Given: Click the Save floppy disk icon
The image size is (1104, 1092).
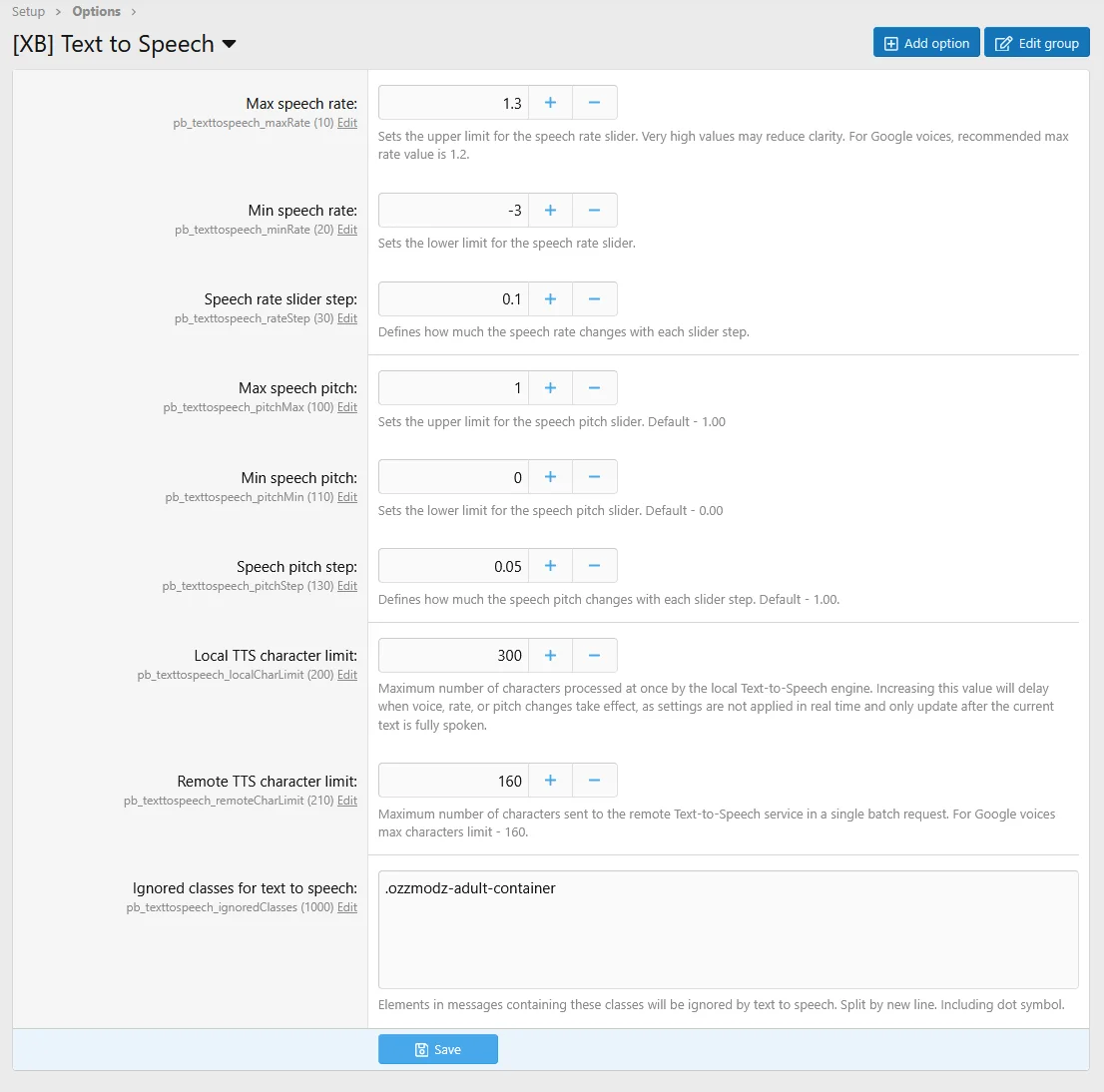Looking at the screenshot, I should pyautogui.click(x=422, y=1049).
